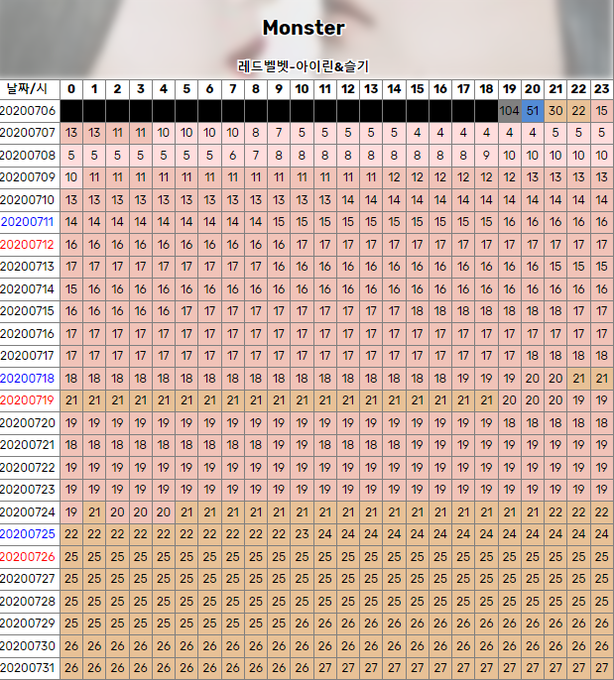
Task: Click the hour 11 cell of row 20200731
Action: [x=325, y=668]
